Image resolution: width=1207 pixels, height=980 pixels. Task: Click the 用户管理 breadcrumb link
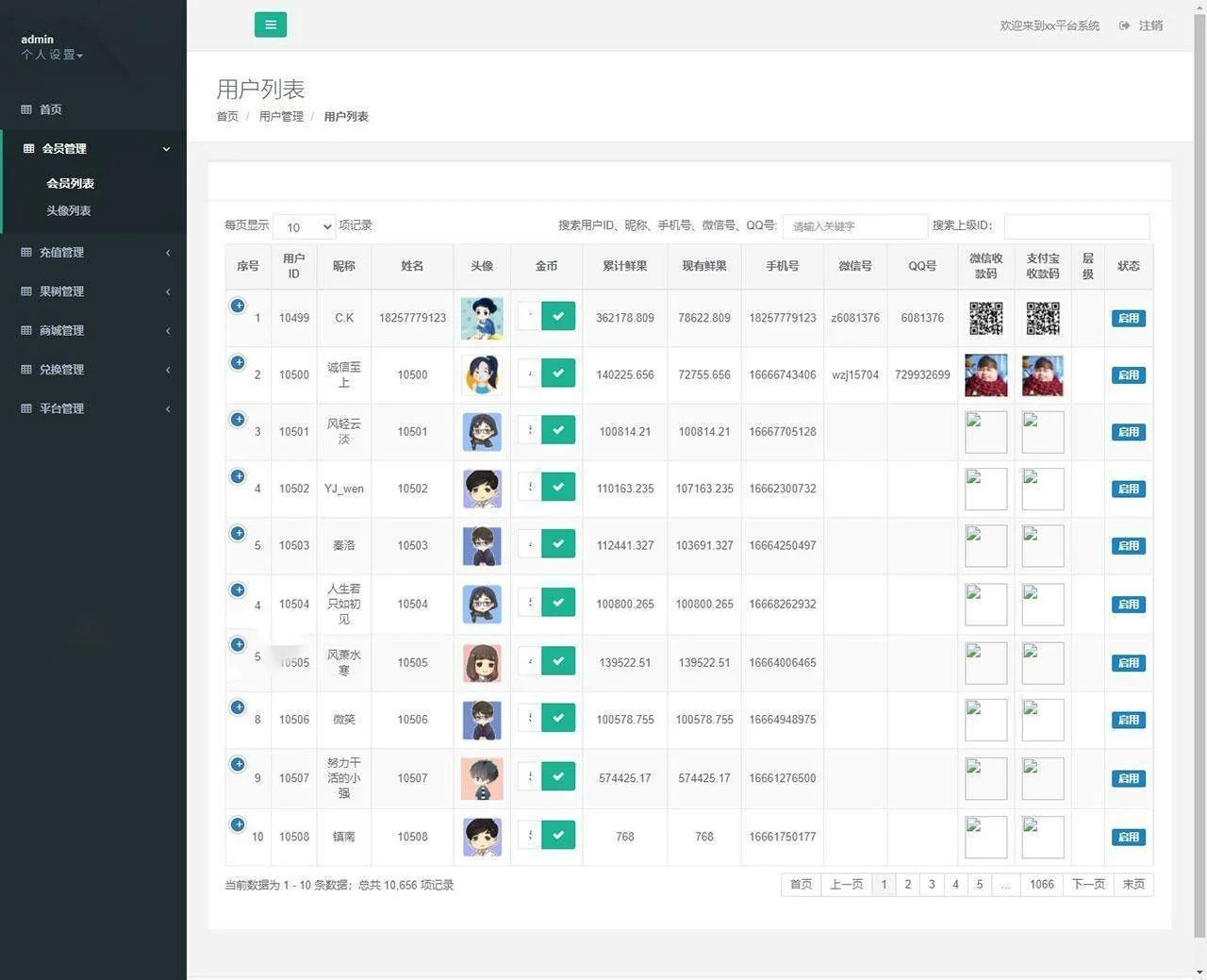[281, 116]
